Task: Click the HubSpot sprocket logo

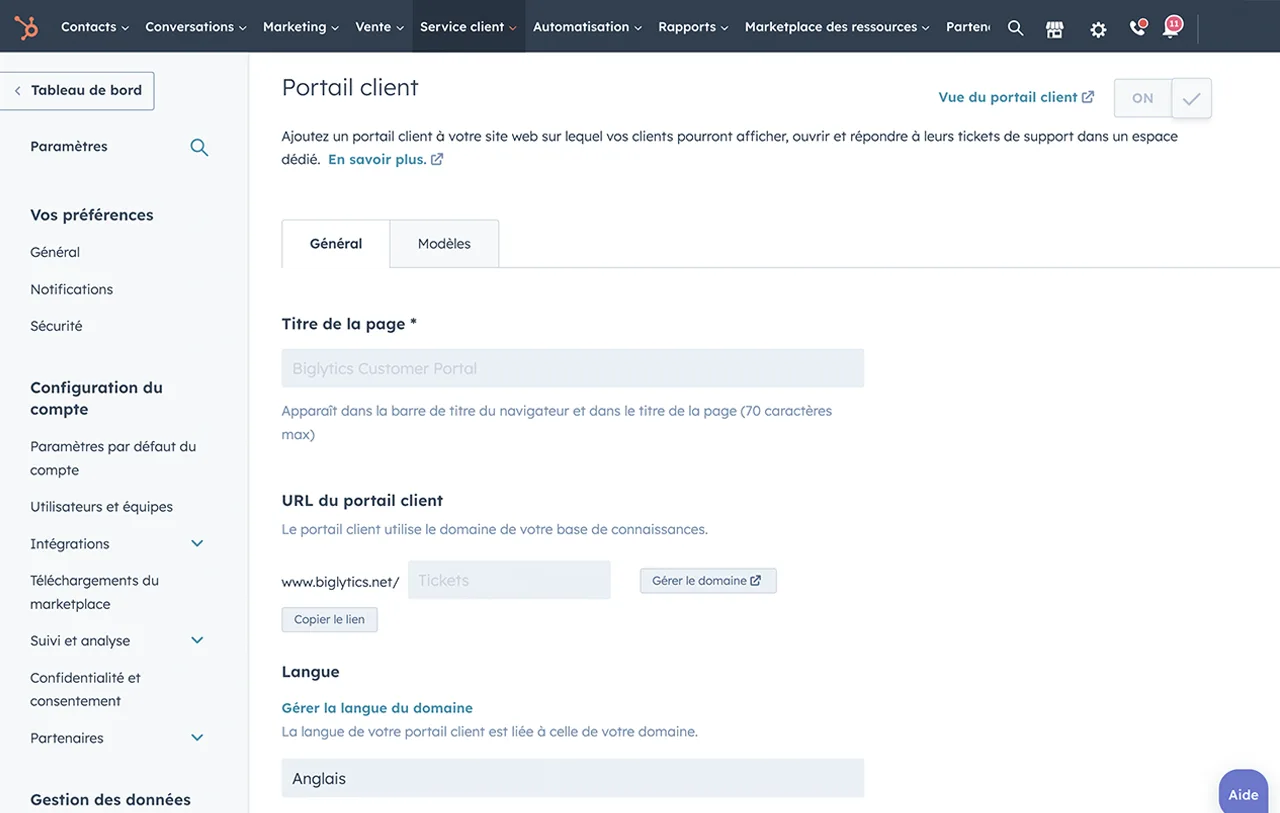Action: [x=26, y=26]
